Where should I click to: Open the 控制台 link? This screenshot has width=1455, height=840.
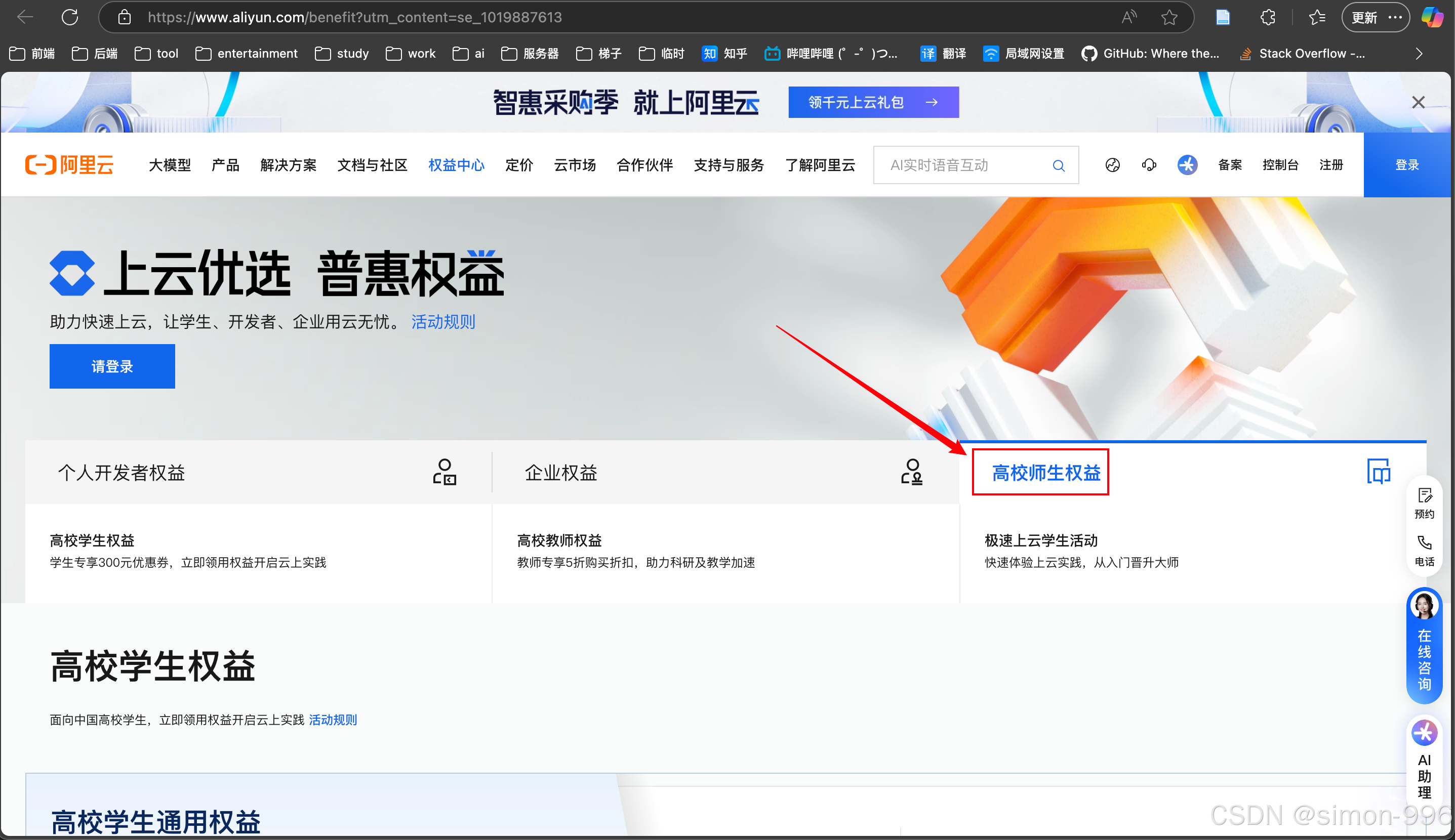coord(1280,165)
